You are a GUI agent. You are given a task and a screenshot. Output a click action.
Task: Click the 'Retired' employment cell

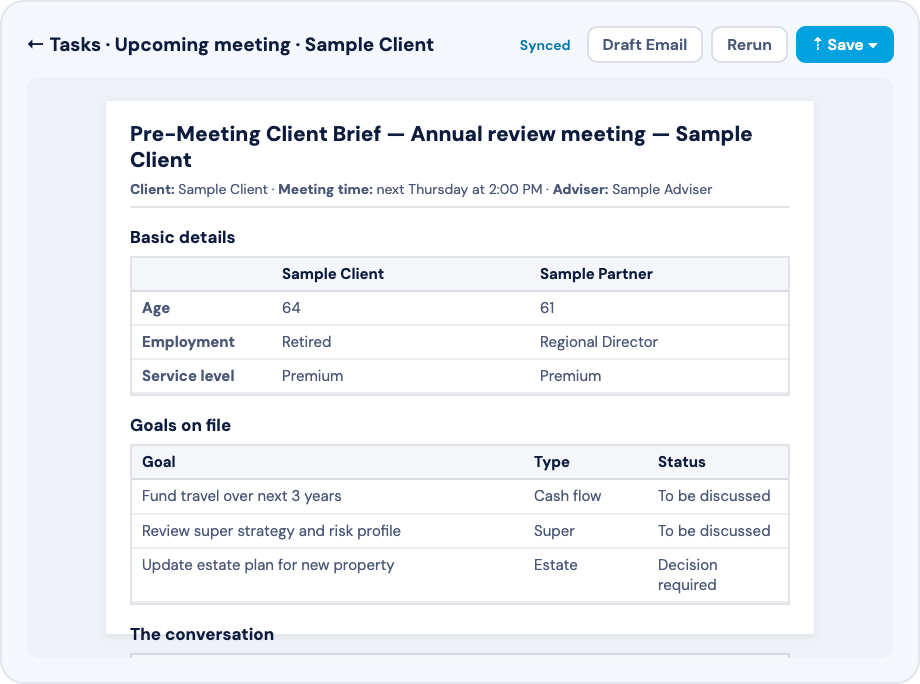pos(306,342)
